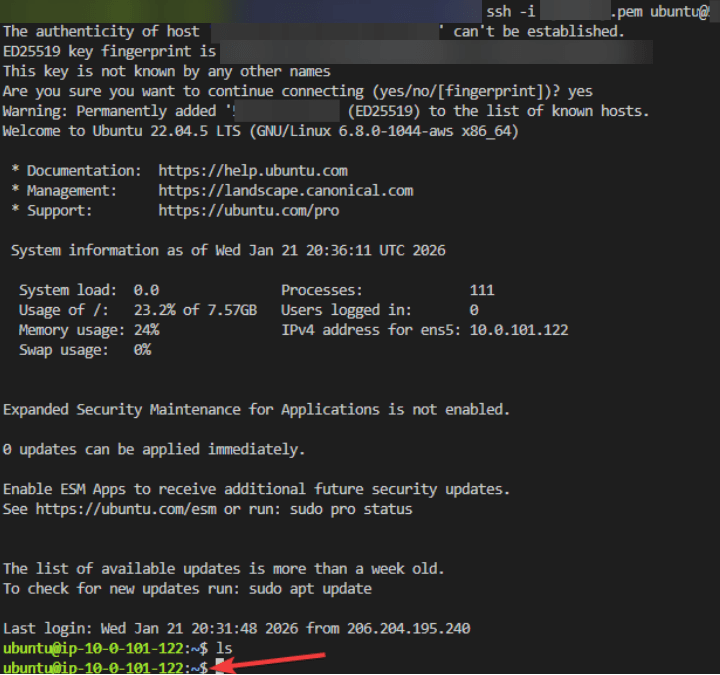Open the help.ubuntu.com documentation link

pyautogui.click(x=253, y=171)
